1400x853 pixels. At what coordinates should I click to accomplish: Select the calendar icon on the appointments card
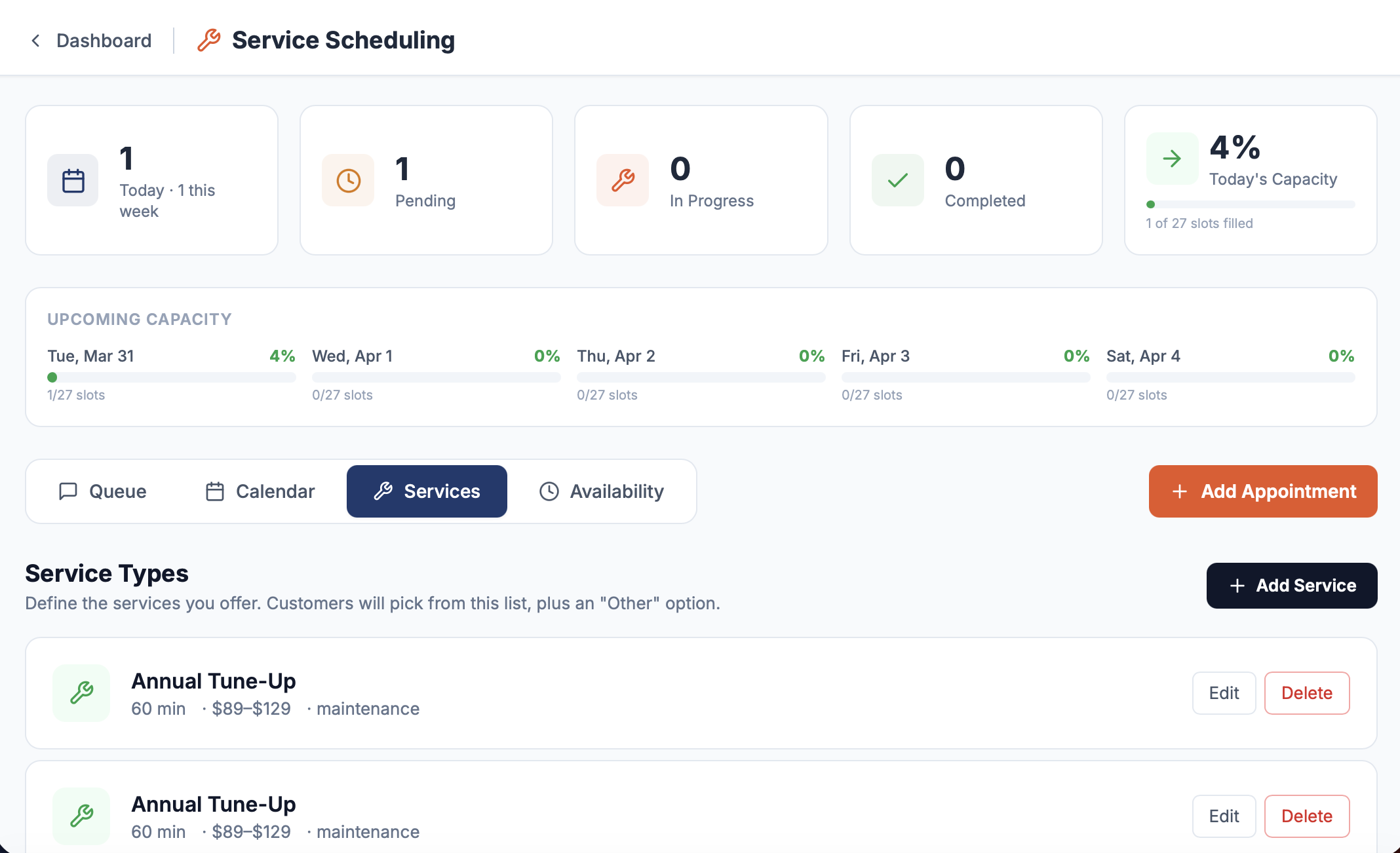point(73,180)
